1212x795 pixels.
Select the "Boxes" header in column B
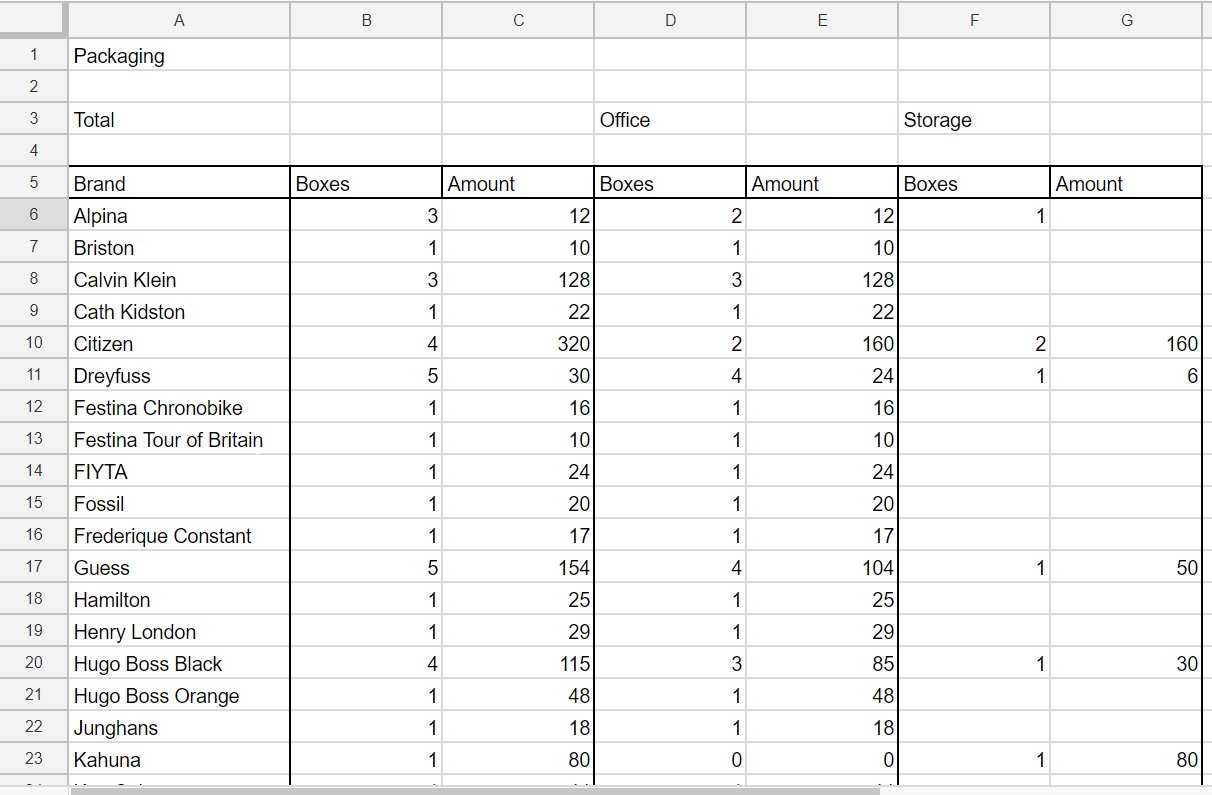366,184
